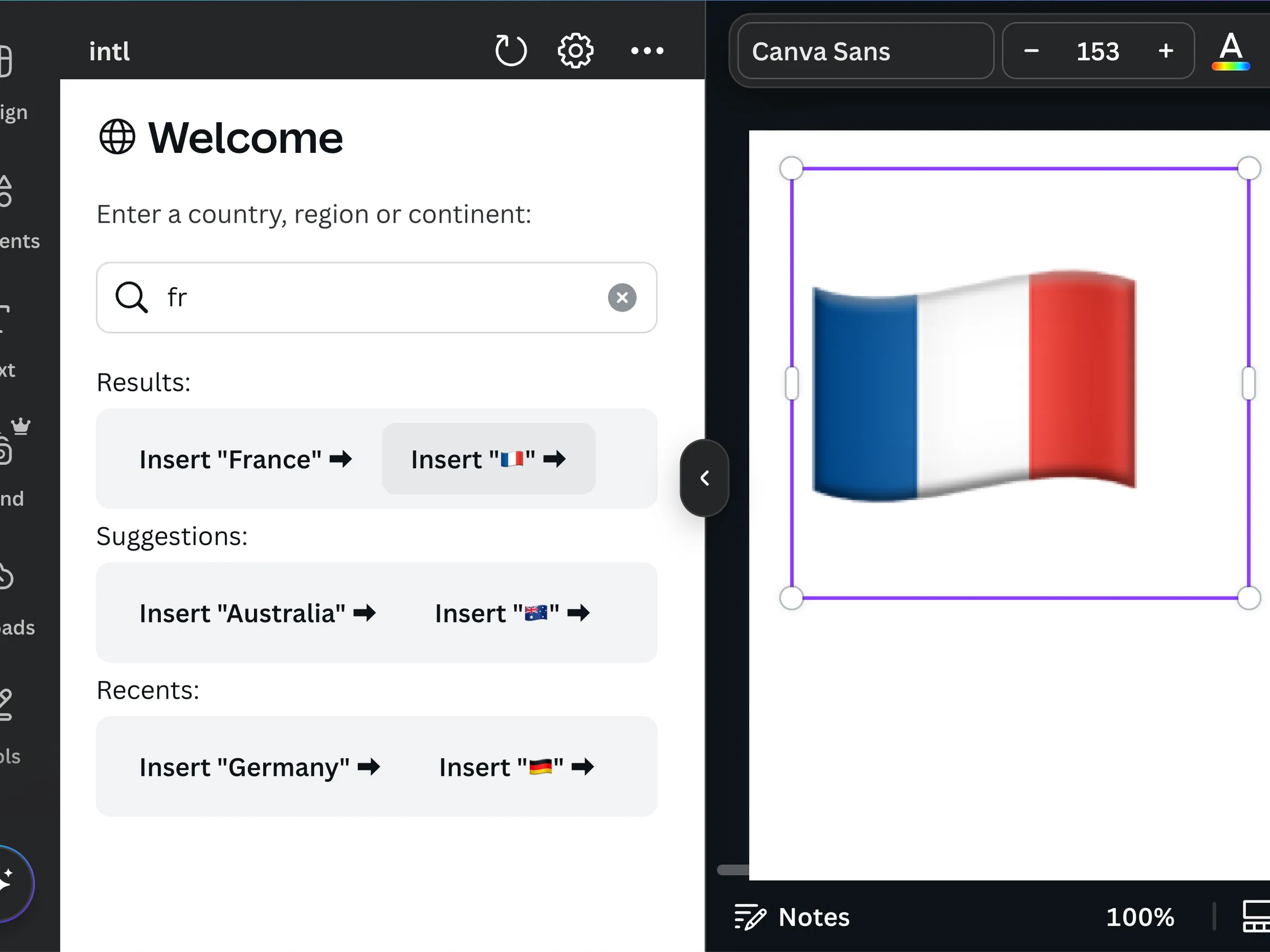Select the French flag on canvas
The image size is (1270, 952).
[x=974, y=385]
